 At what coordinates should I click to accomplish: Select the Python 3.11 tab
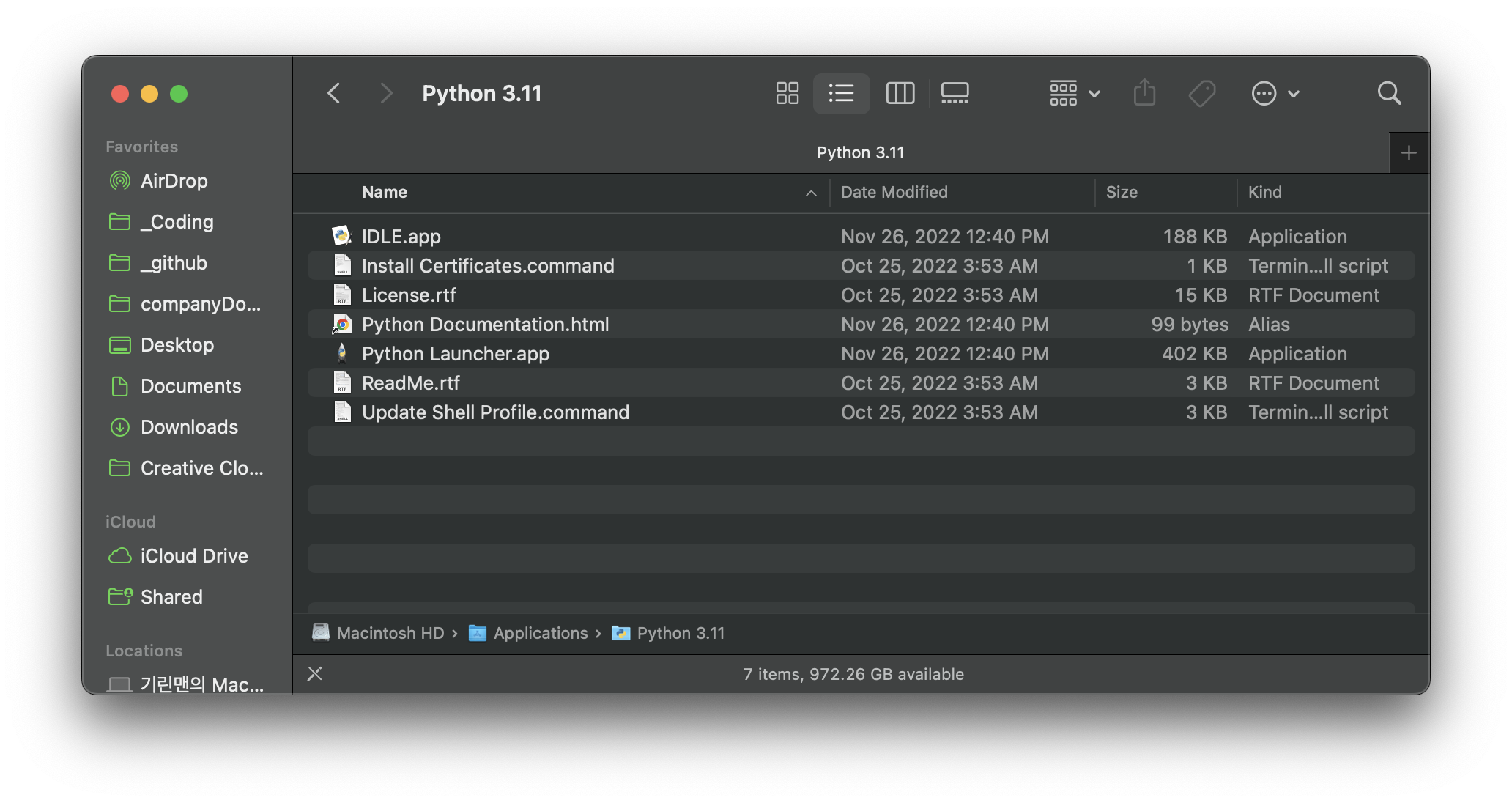coord(860,152)
